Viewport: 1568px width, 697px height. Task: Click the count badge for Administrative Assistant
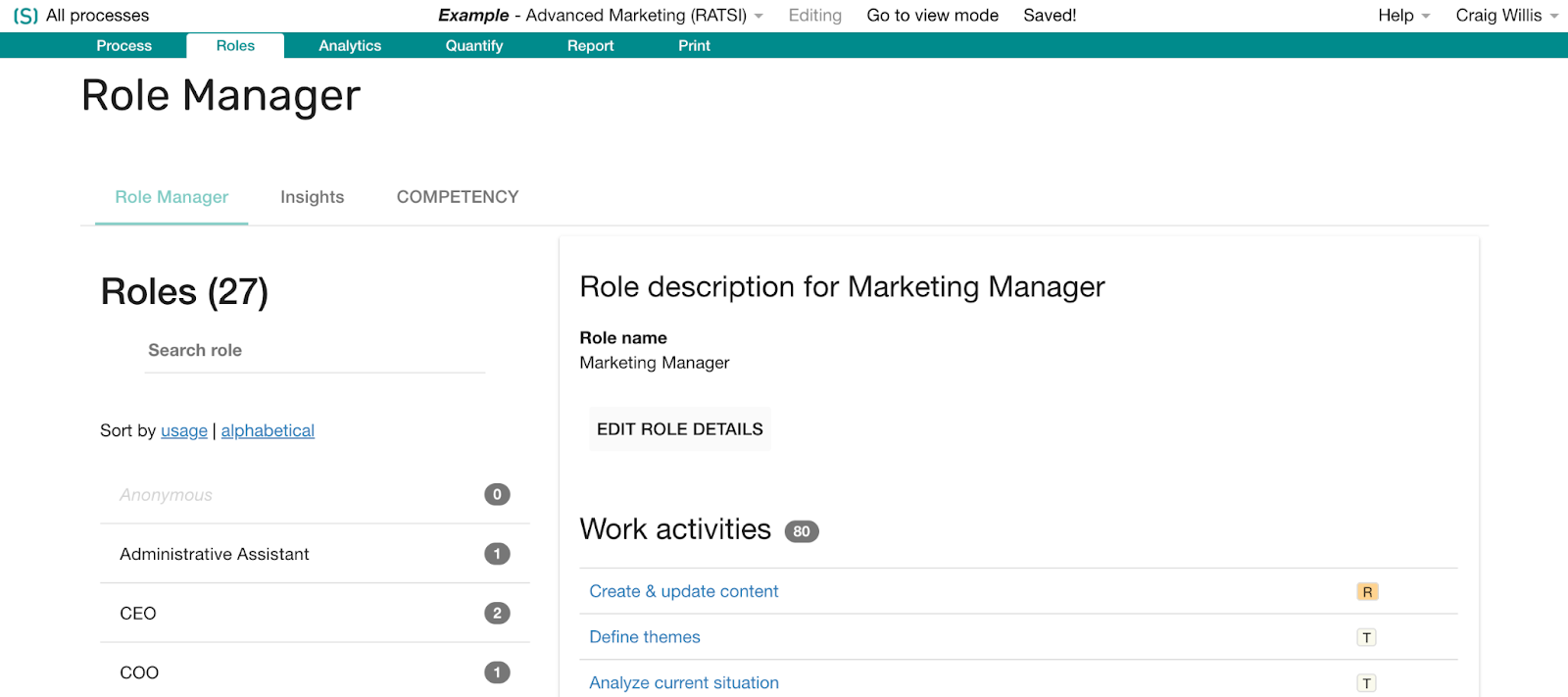click(497, 555)
